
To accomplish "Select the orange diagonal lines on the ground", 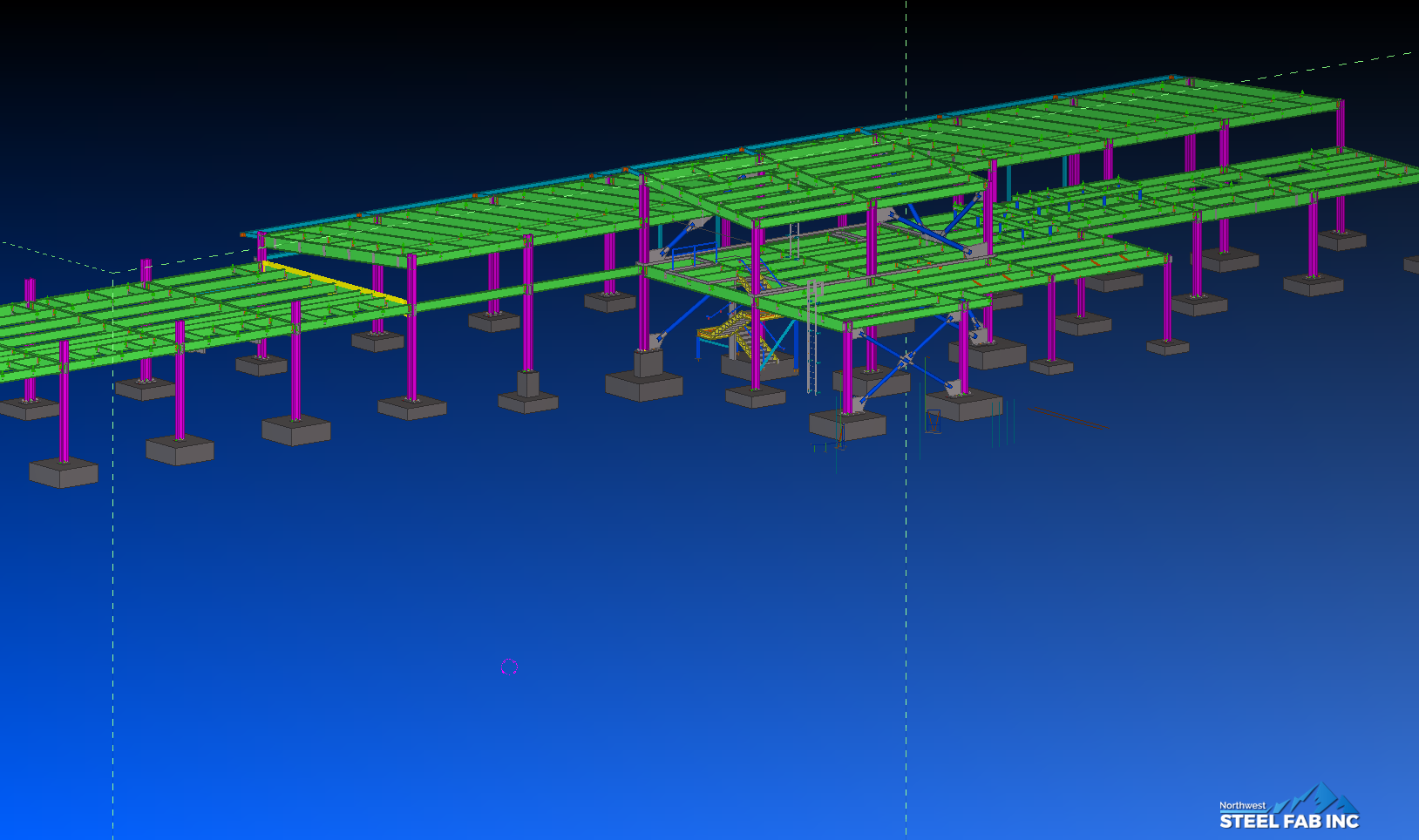I will coord(1069,419).
